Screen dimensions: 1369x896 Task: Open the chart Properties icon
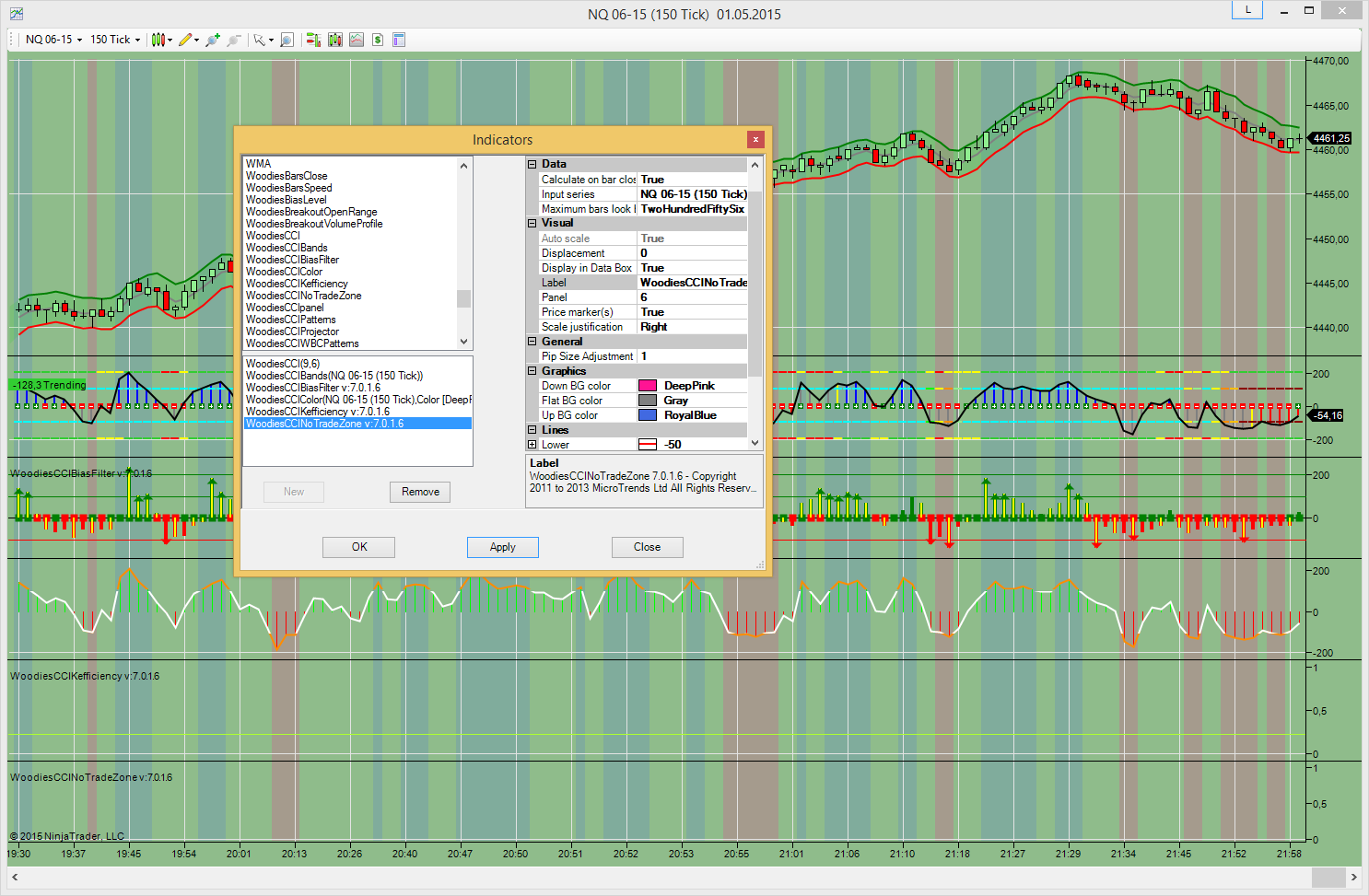click(x=399, y=40)
